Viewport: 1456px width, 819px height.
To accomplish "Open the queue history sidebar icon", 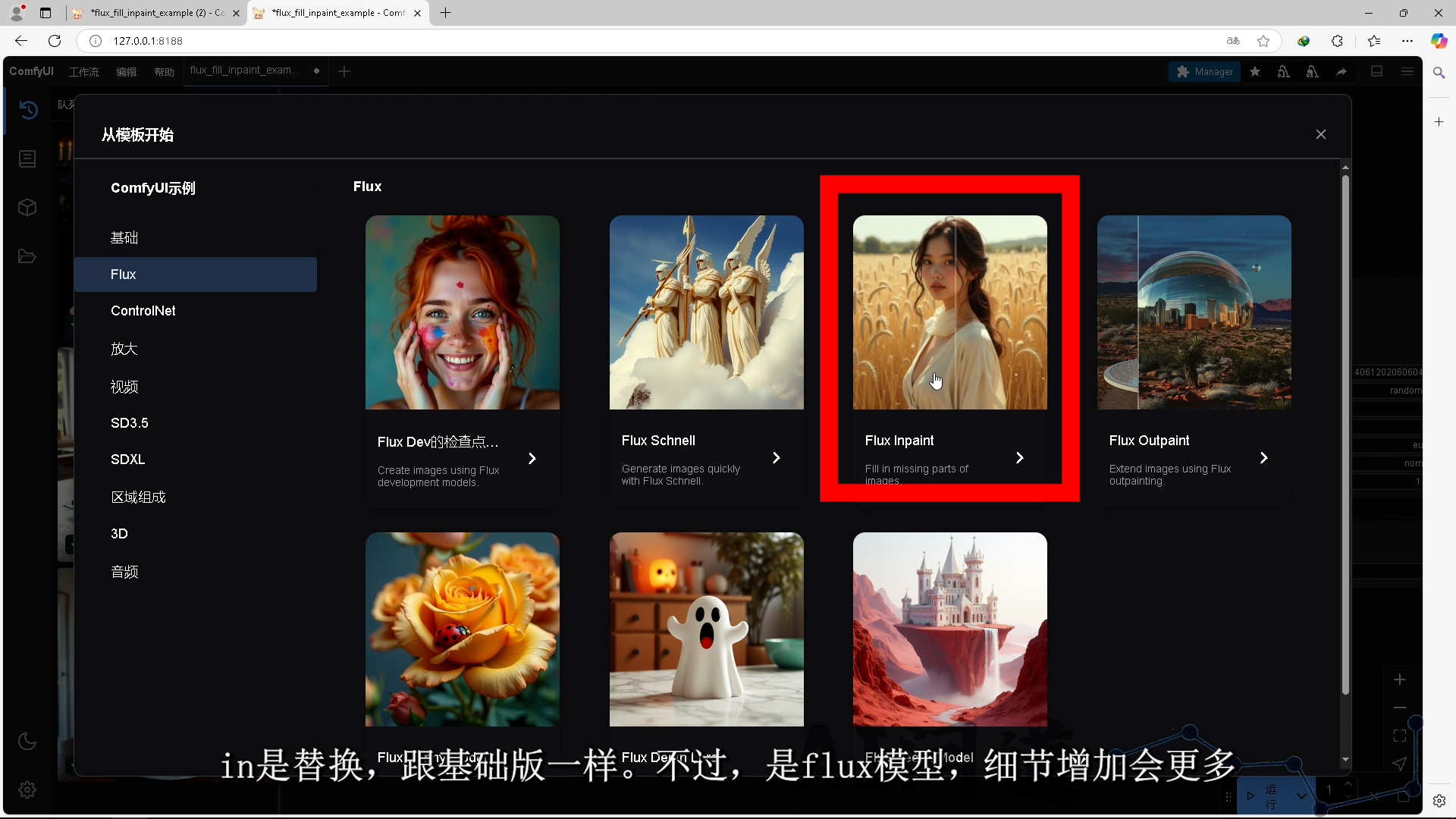I will click(x=28, y=110).
